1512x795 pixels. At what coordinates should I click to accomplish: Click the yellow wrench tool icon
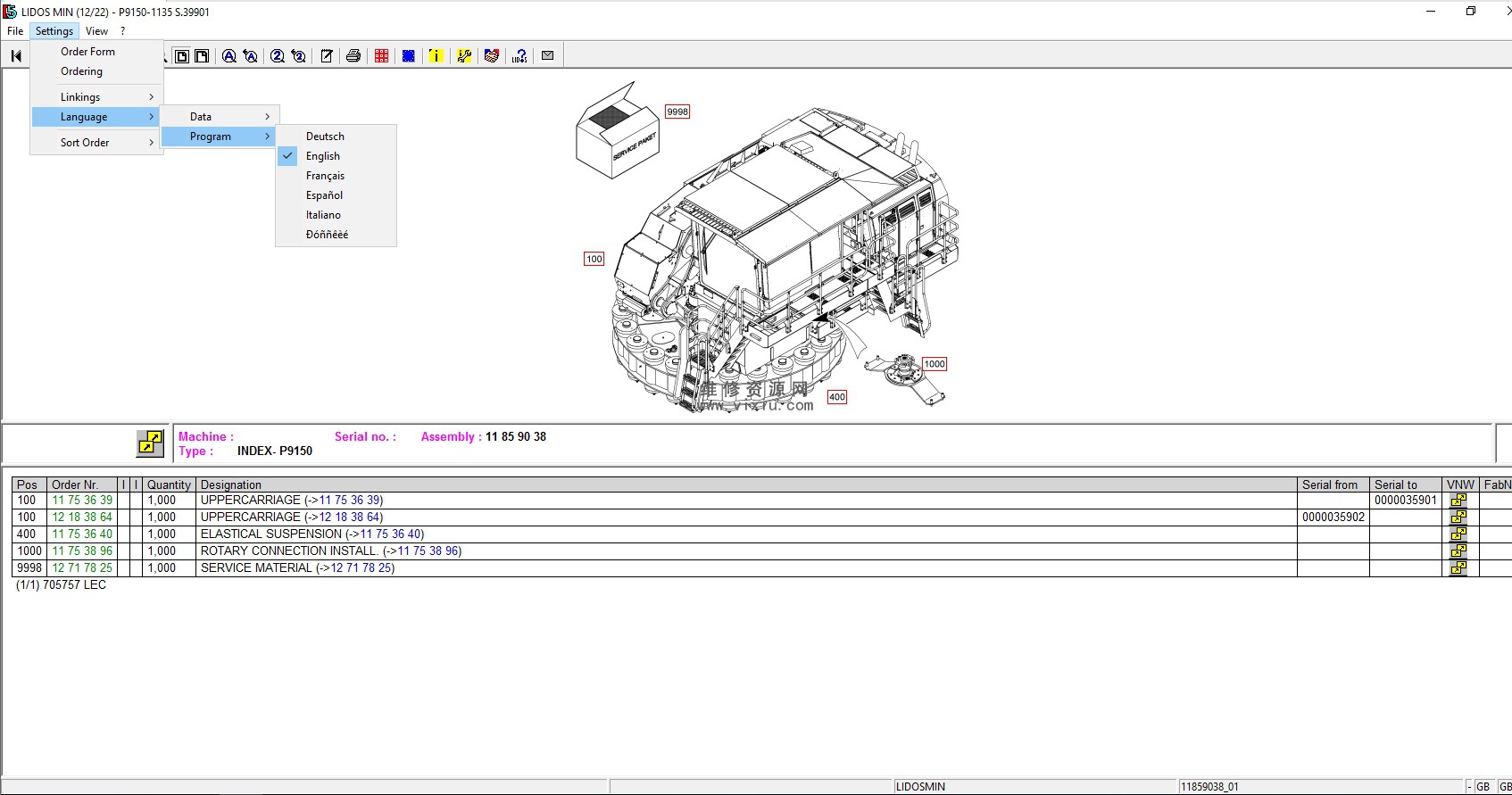tap(464, 56)
